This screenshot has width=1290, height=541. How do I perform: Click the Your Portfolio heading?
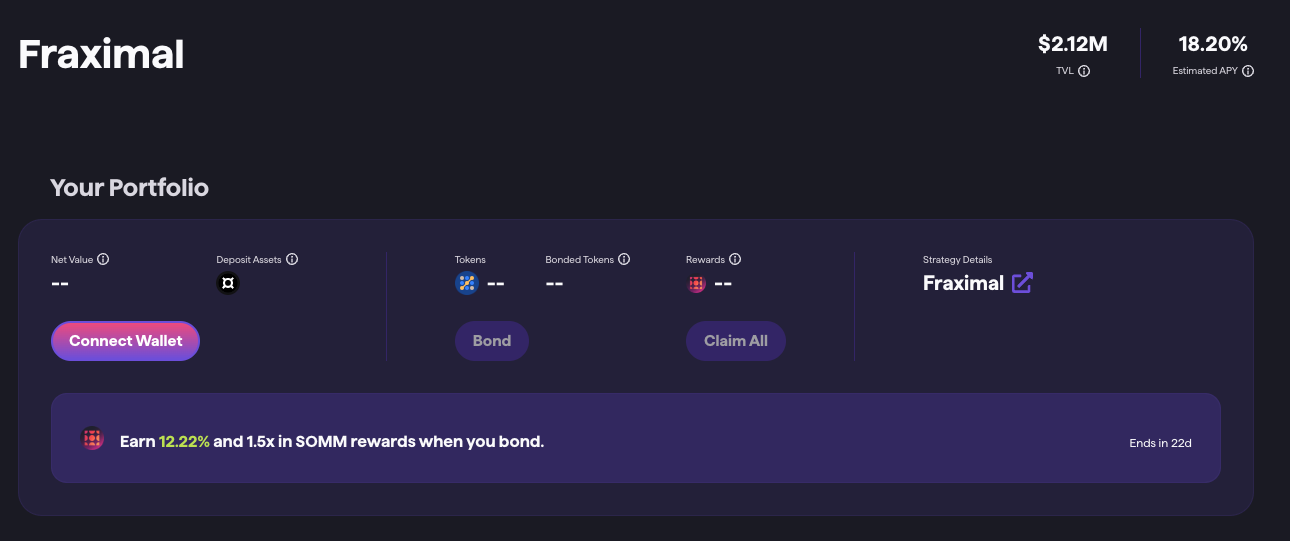pyautogui.click(x=129, y=187)
